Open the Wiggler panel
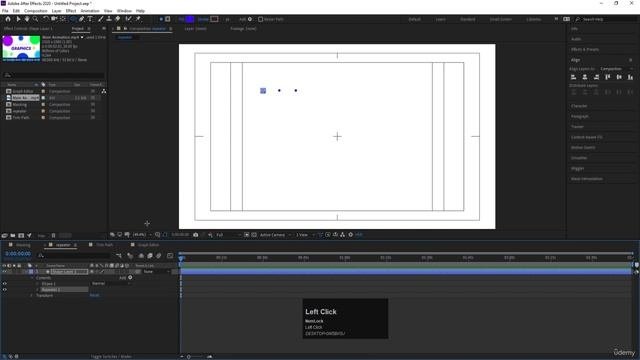This screenshot has width=640, height=360. [x=578, y=168]
